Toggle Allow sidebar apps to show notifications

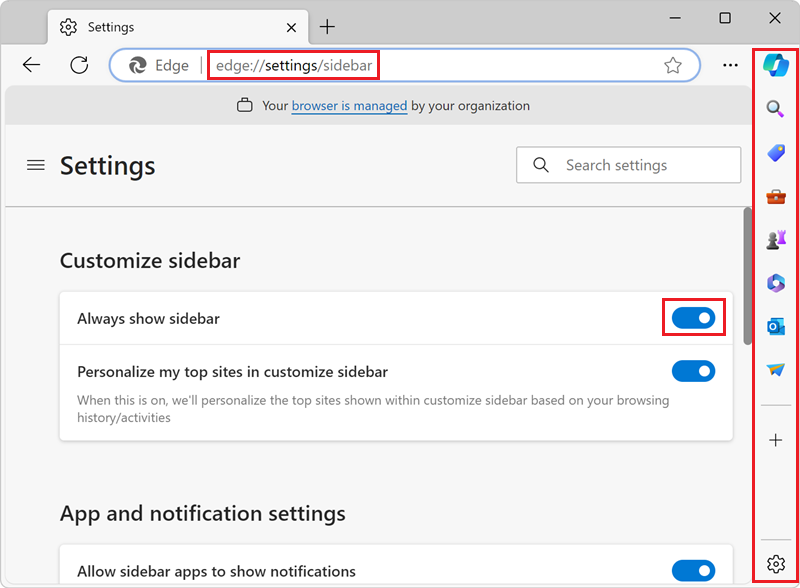(694, 570)
